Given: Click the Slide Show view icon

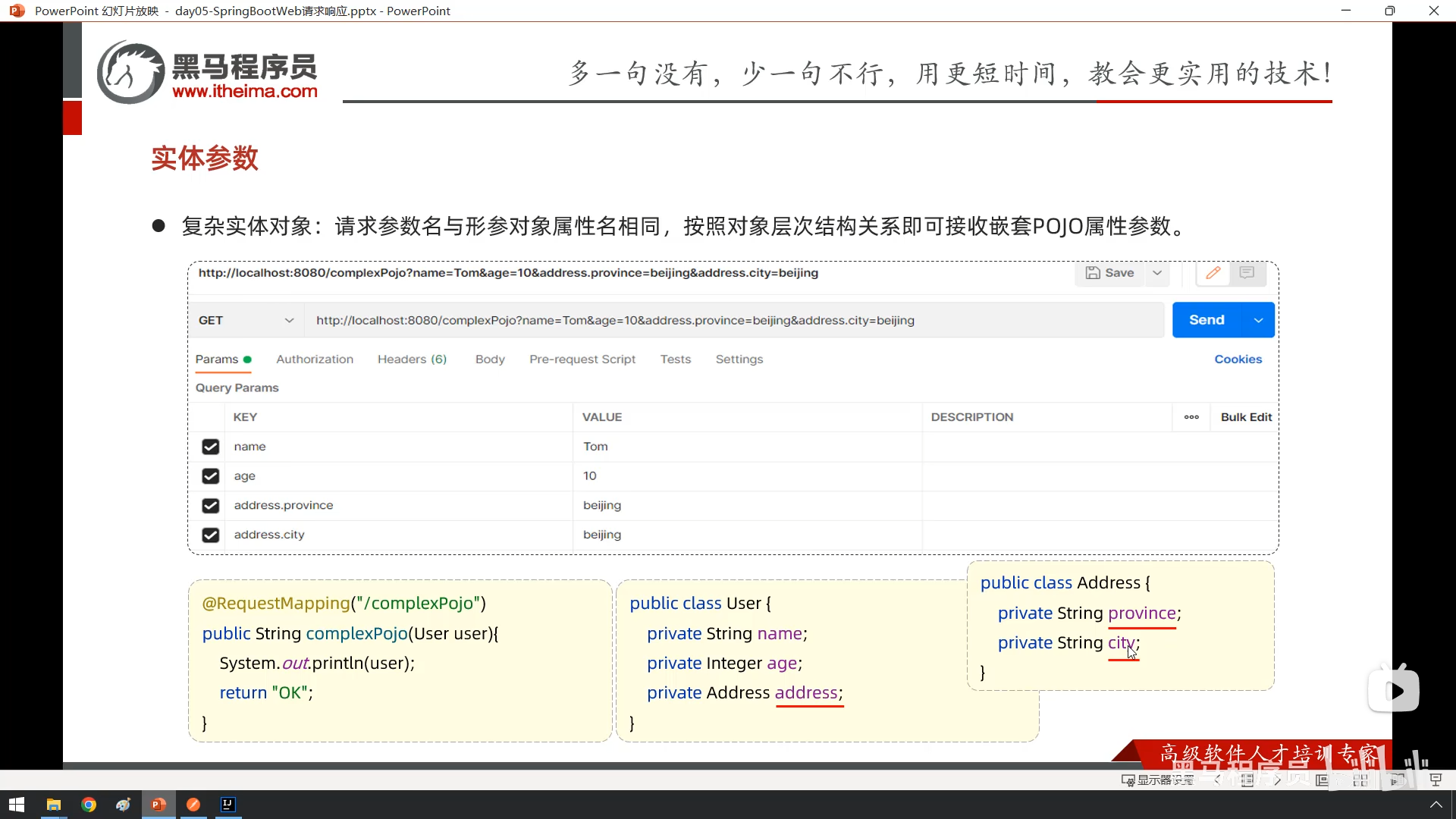Looking at the screenshot, I should coord(1436,780).
